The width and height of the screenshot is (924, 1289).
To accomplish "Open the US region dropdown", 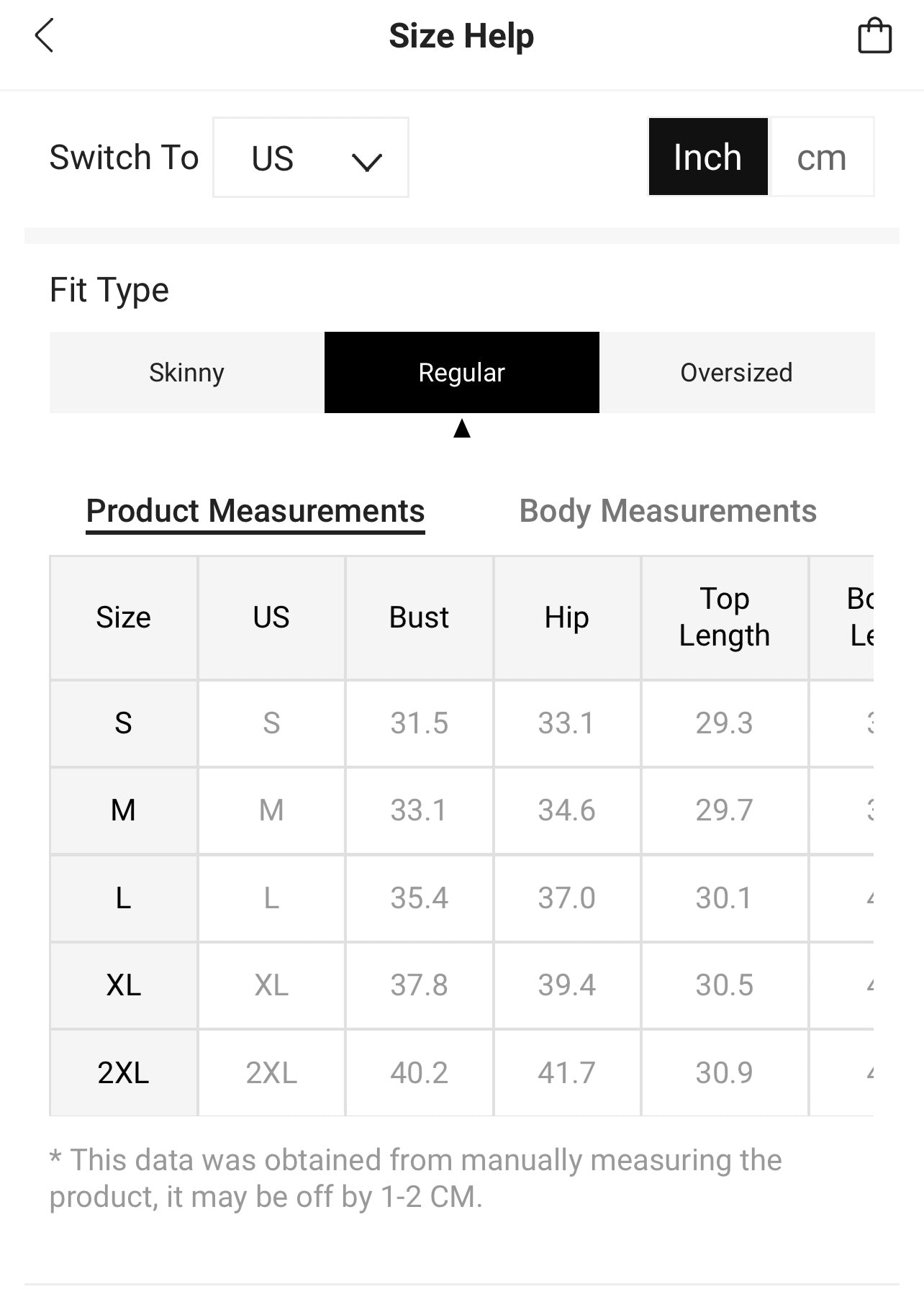I will pos(310,158).
